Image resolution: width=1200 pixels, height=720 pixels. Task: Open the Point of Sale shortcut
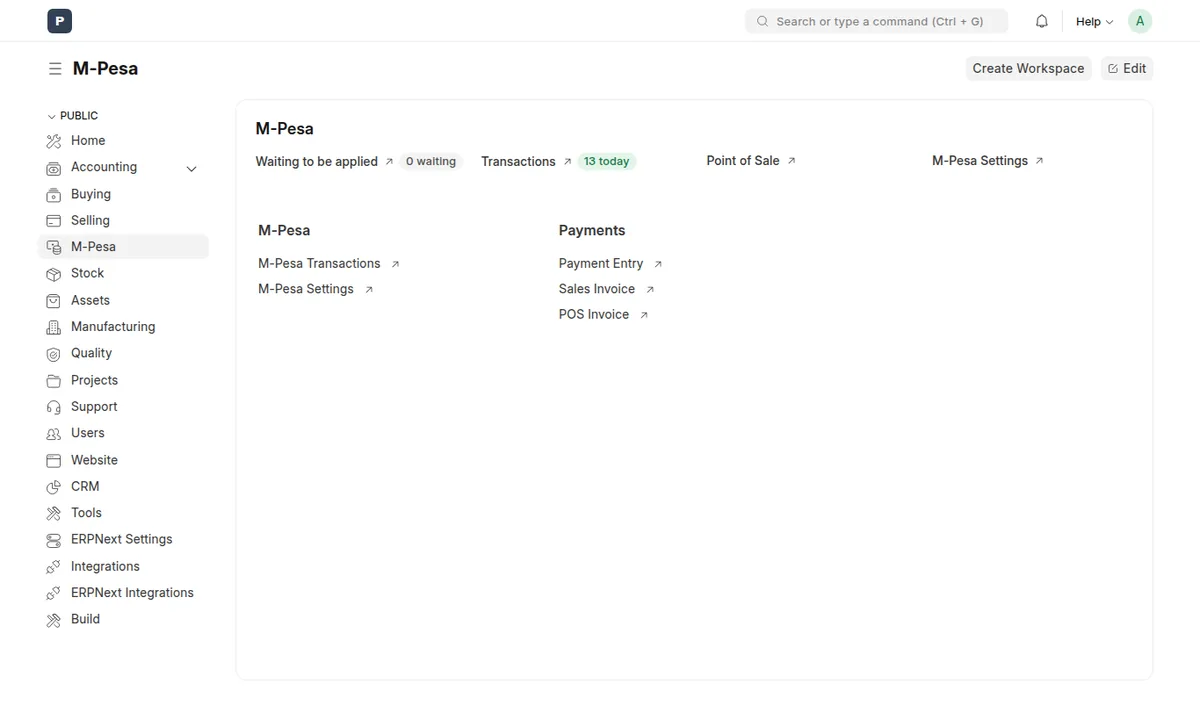point(743,161)
